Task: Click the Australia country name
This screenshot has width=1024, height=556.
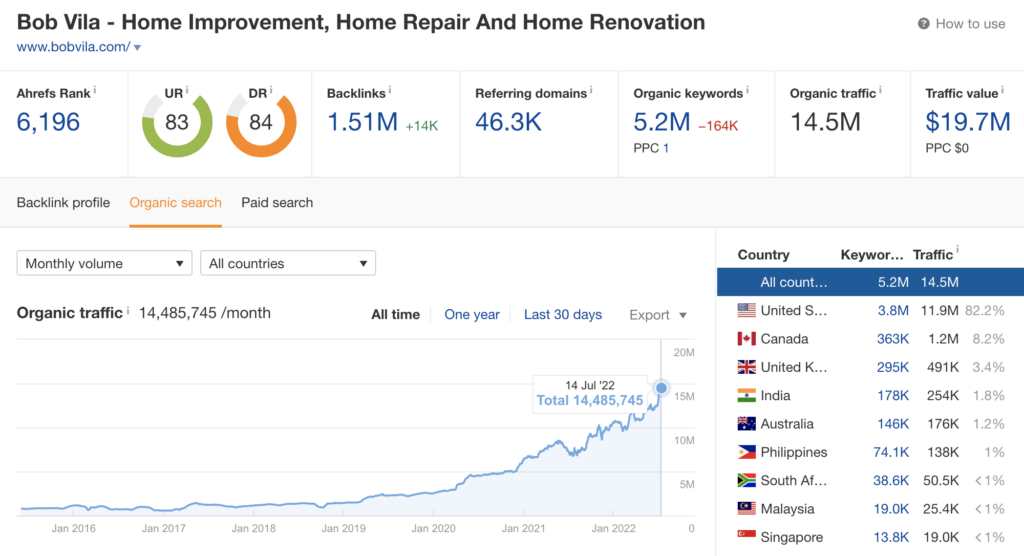Action: point(787,424)
